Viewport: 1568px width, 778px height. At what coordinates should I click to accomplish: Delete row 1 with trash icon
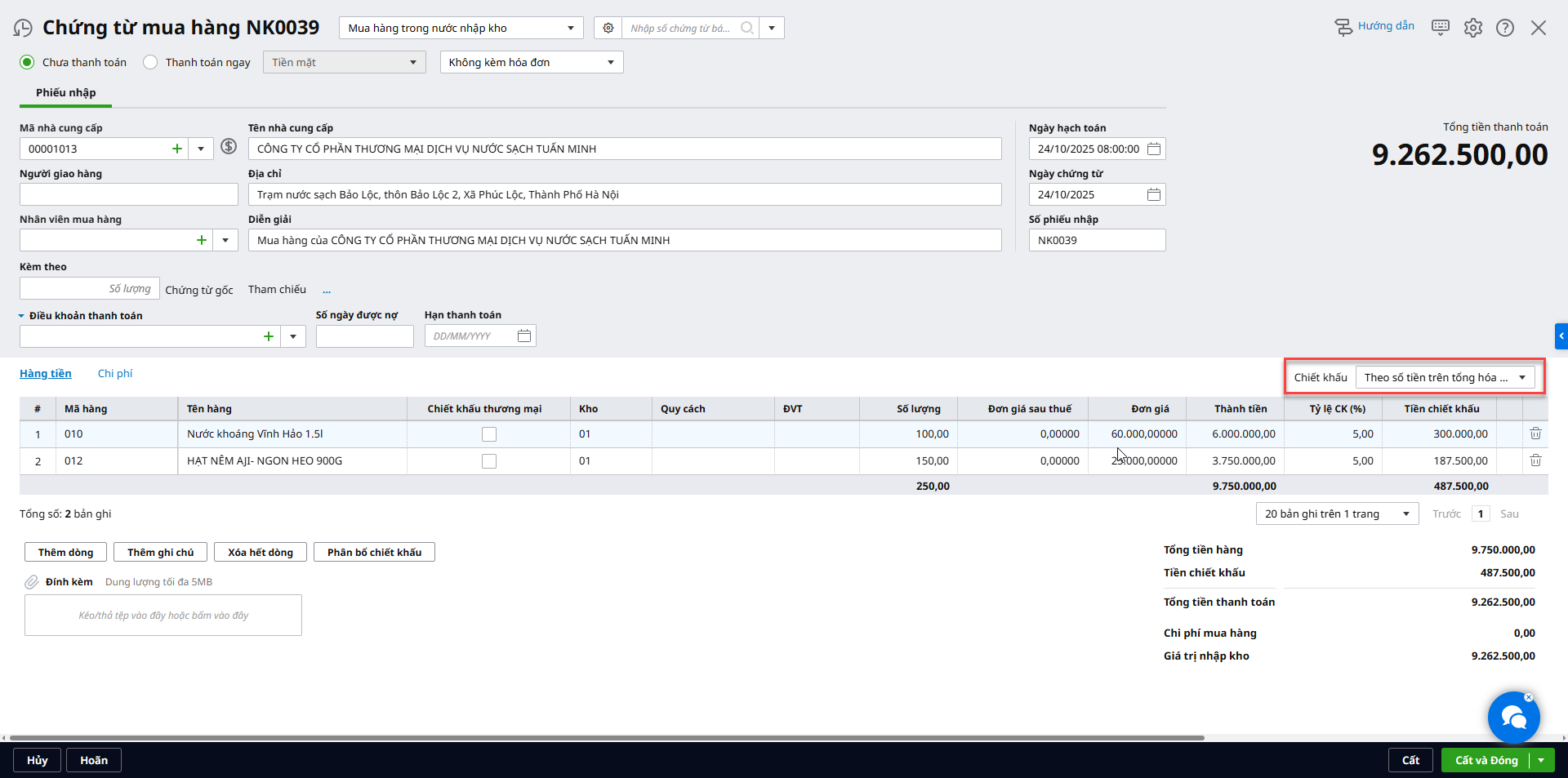[1535, 434]
